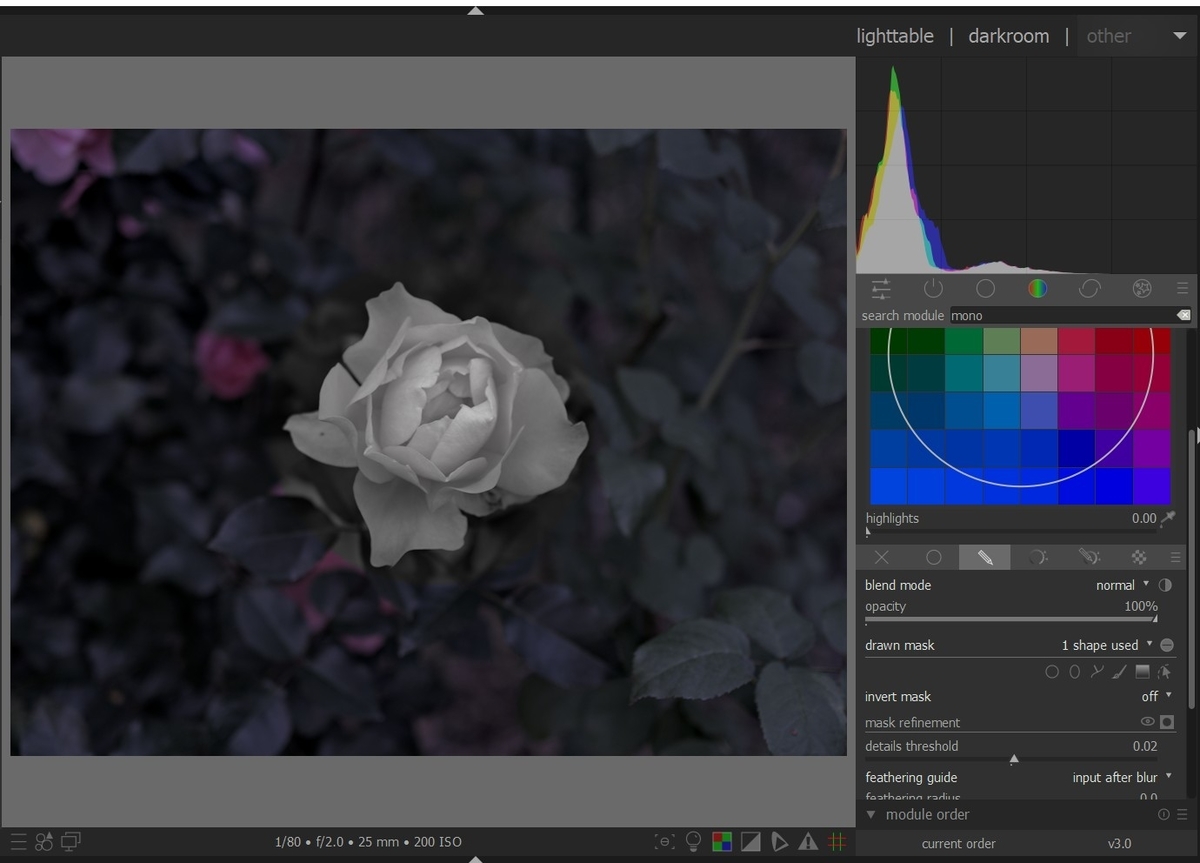Add a brush mask shape
This screenshot has height=863, width=1200.
(1120, 672)
